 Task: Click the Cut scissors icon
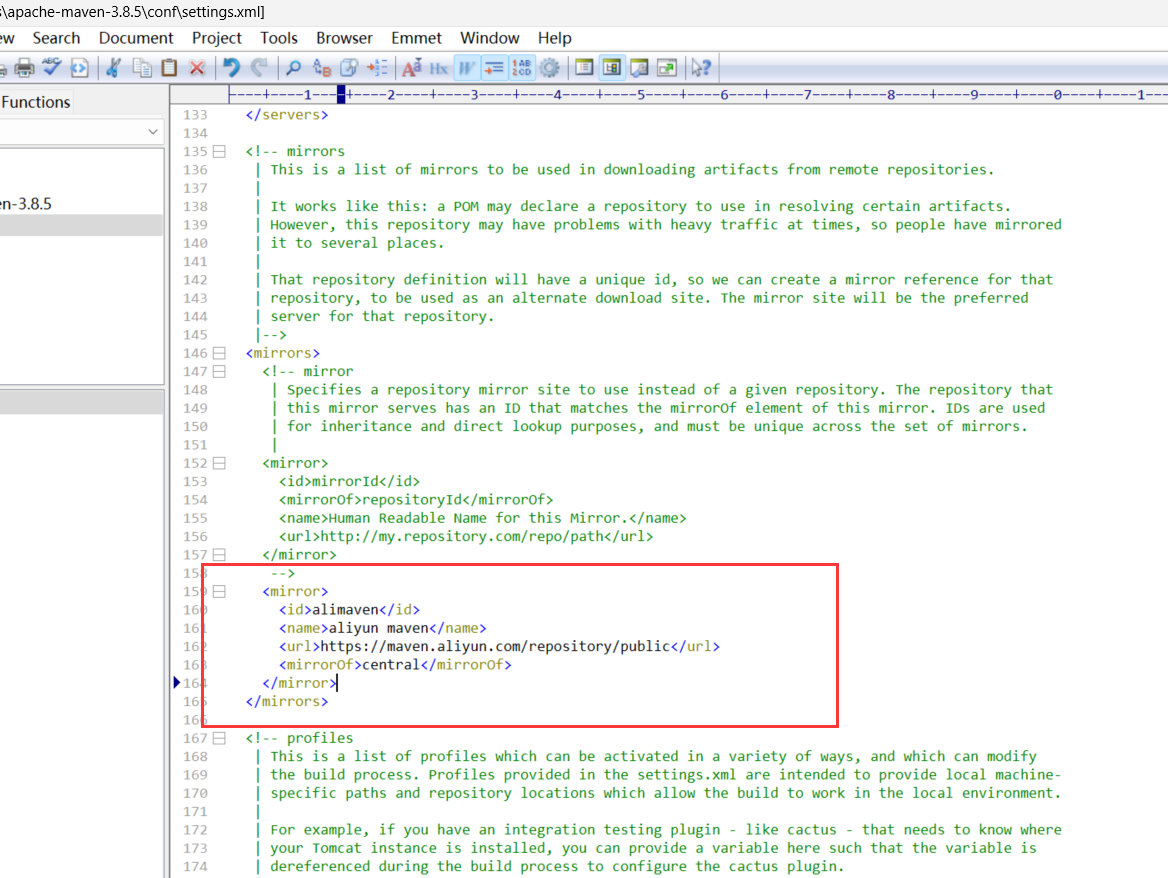pos(113,68)
